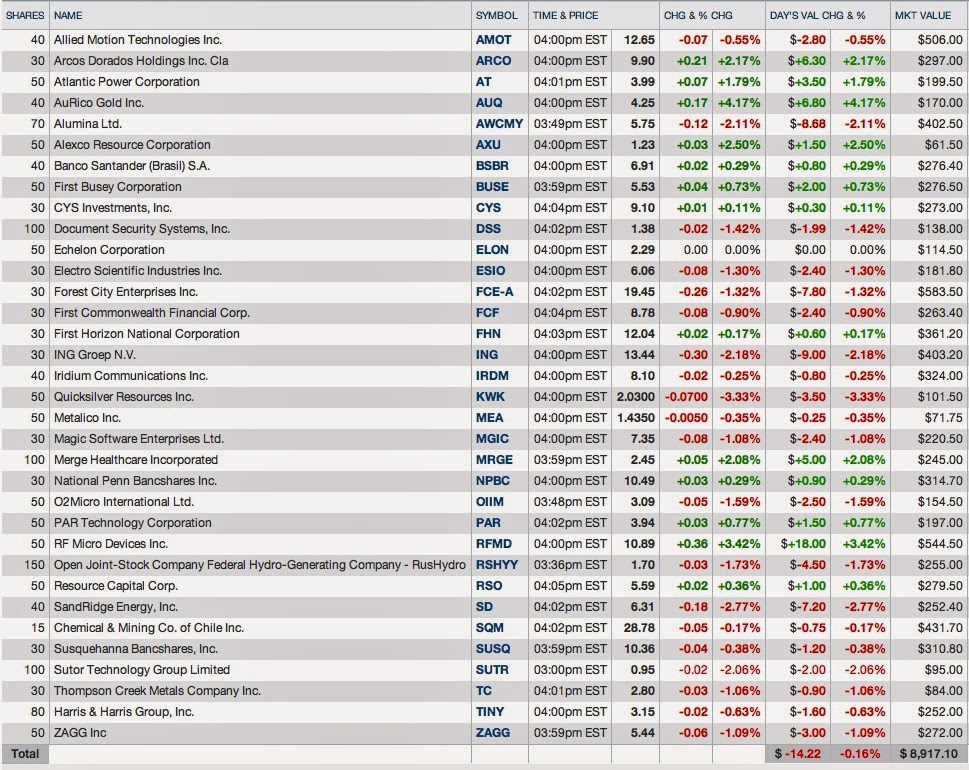Sort by MKT VALUE column header
969x770 pixels.
923,15
